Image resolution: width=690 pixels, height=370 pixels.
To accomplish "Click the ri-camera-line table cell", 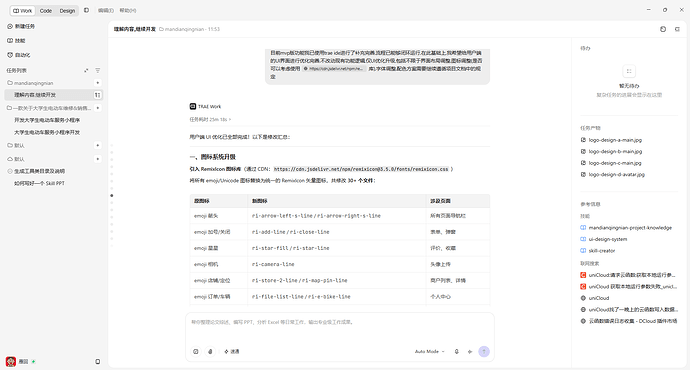I will click(x=337, y=264).
